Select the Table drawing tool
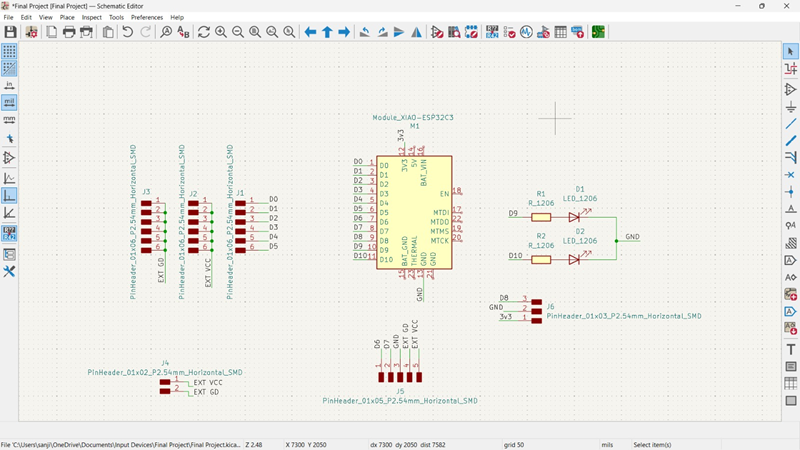The width and height of the screenshot is (800, 450). pos(791,384)
